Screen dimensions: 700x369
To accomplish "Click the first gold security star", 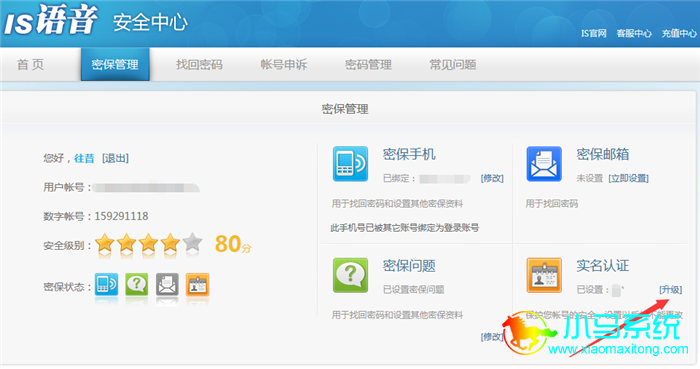I will click(x=105, y=243).
